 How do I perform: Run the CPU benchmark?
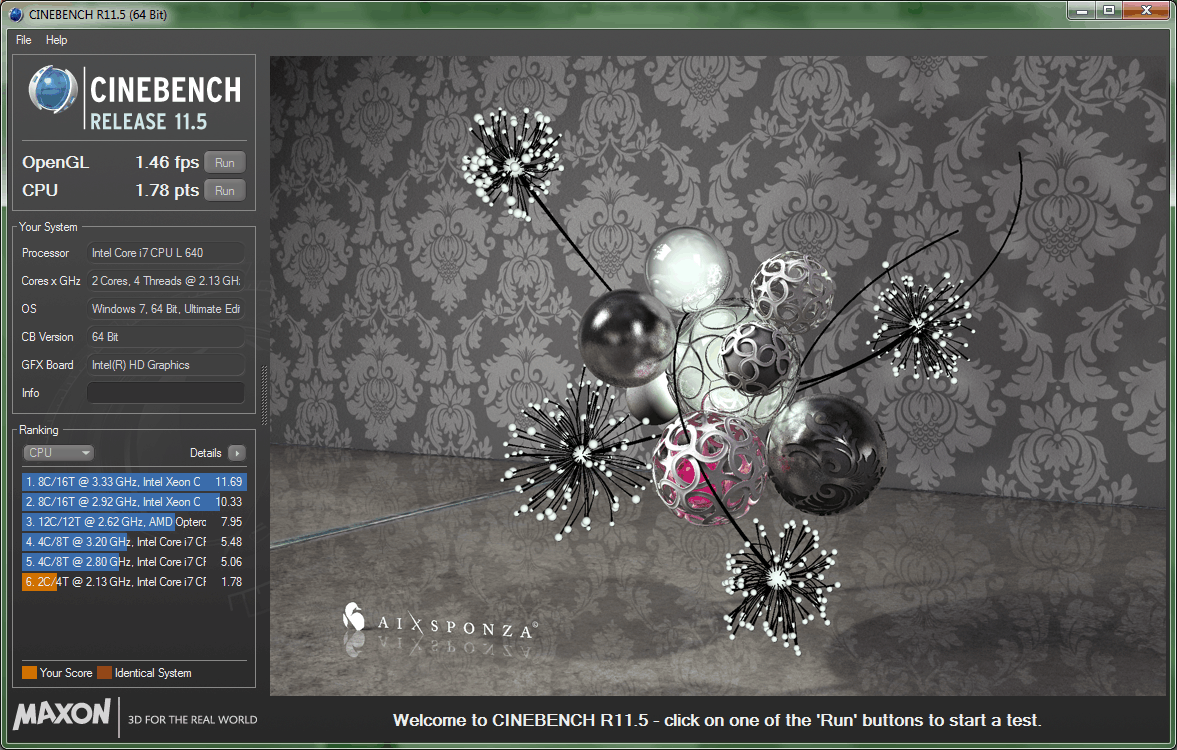[x=224, y=191]
